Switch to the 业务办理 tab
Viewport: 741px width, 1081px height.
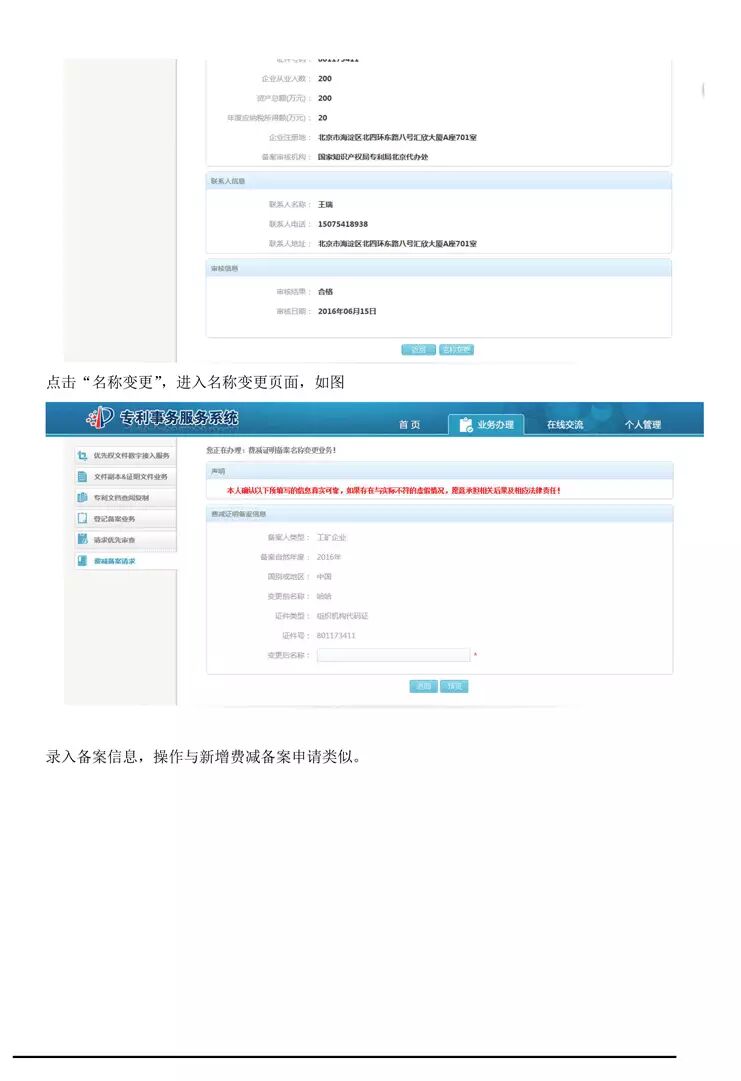(486, 425)
